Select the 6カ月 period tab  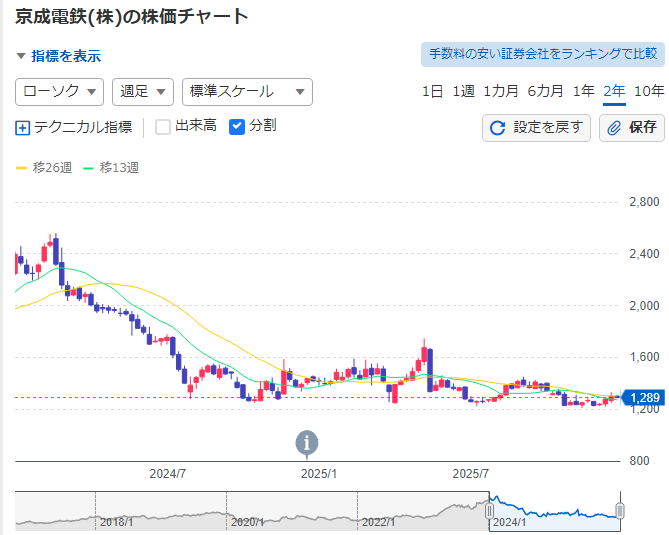545,91
